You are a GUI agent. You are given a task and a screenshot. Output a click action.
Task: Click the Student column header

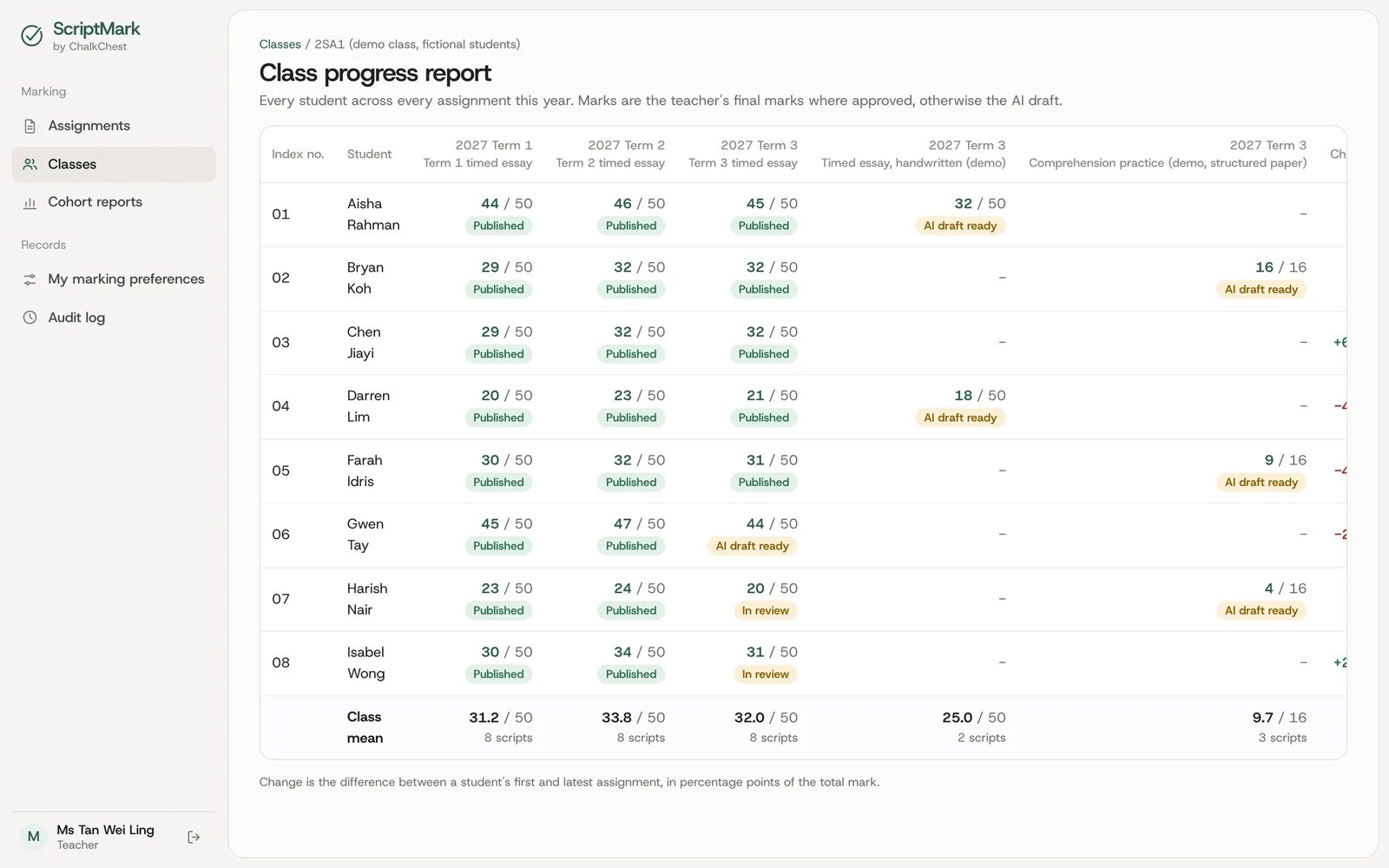pyautogui.click(x=369, y=155)
